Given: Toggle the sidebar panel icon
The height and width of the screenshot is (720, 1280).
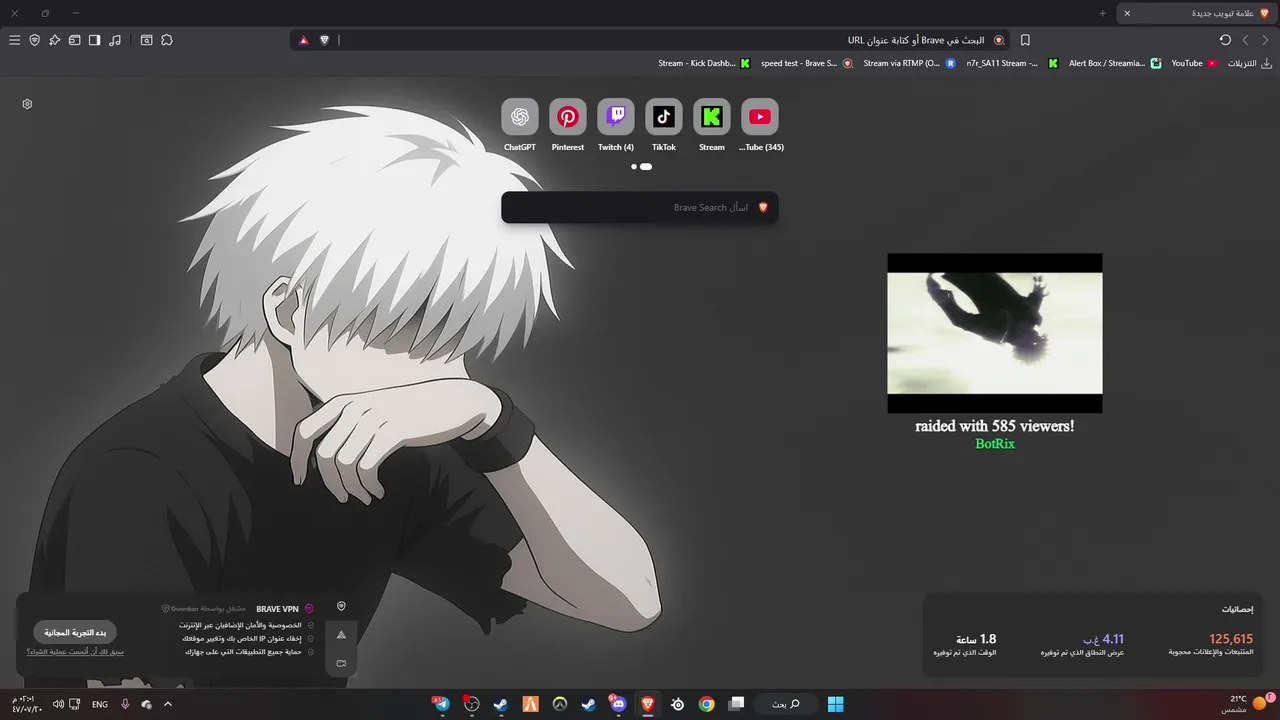Looking at the screenshot, I should (x=94, y=40).
